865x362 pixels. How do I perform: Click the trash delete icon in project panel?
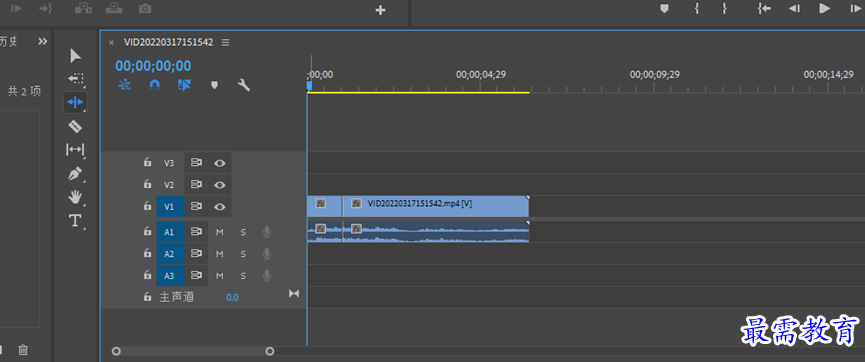point(23,349)
